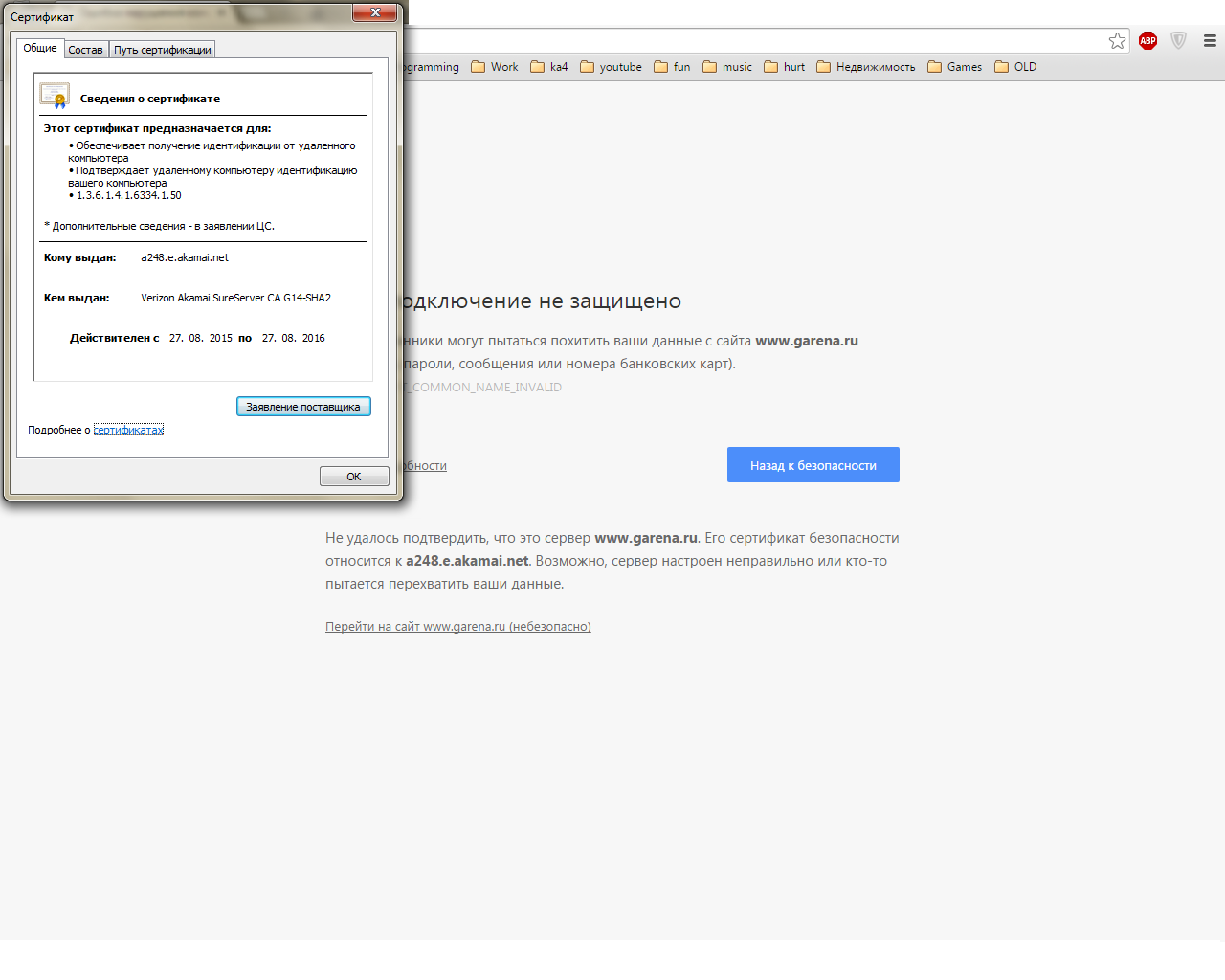Open the hurt bookmarks folder
The height and width of the screenshot is (980, 1225).
(x=785, y=67)
